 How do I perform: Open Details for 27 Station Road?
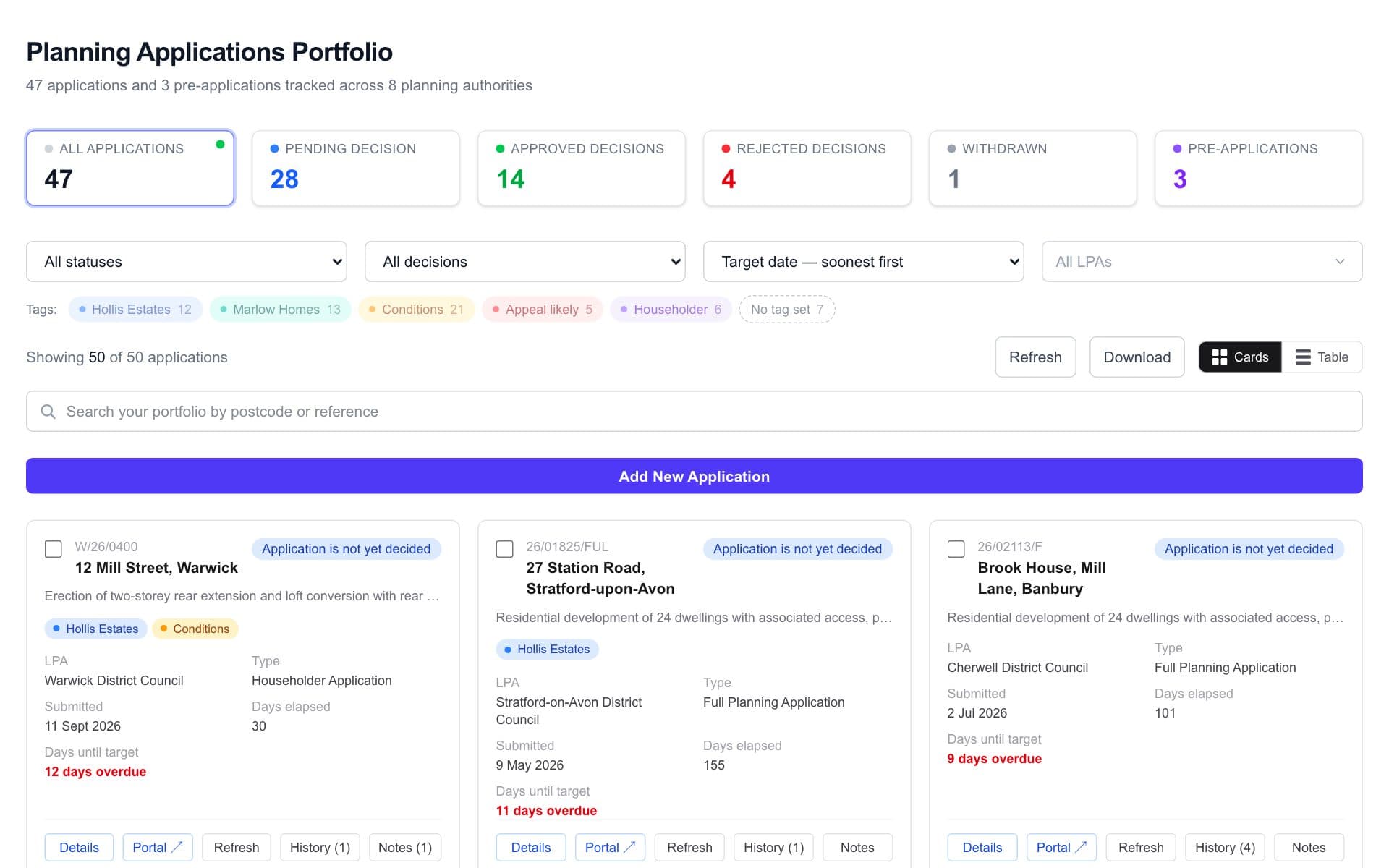pyautogui.click(x=531, y=847)
